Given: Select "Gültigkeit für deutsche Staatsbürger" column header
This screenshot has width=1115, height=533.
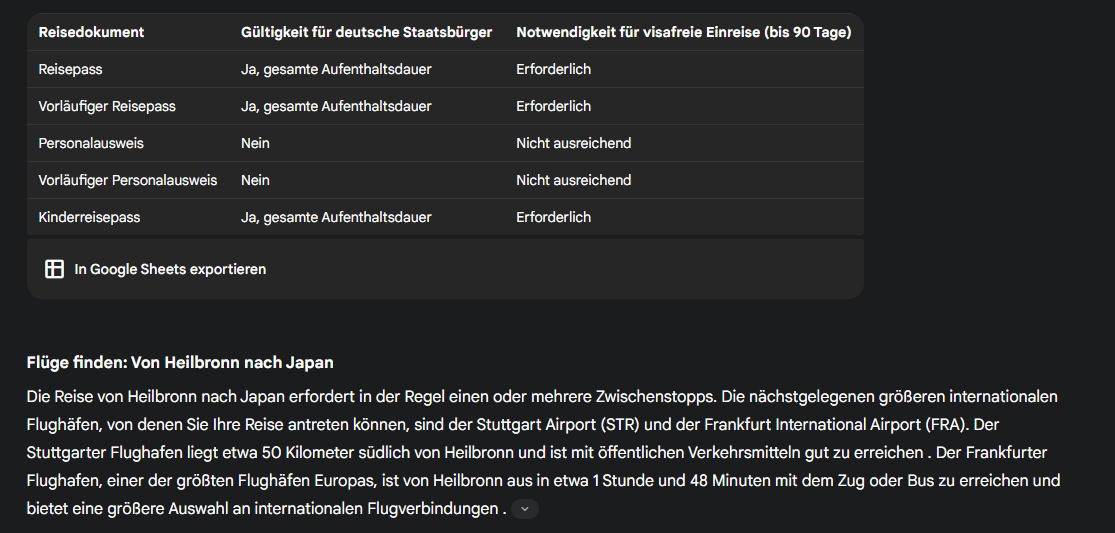Looking at the screenshot, I should click(x=366, y=32).
